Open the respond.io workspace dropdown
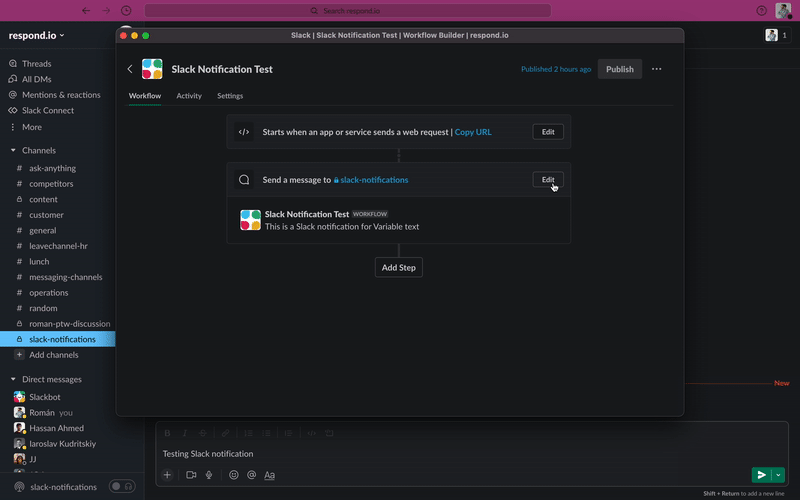The height and width of the screenshot is (500, 800). 36,35
